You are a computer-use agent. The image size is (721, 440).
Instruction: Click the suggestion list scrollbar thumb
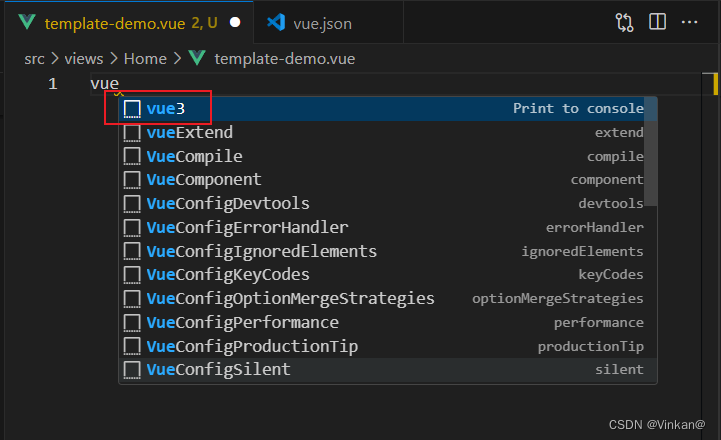[650, 151]
